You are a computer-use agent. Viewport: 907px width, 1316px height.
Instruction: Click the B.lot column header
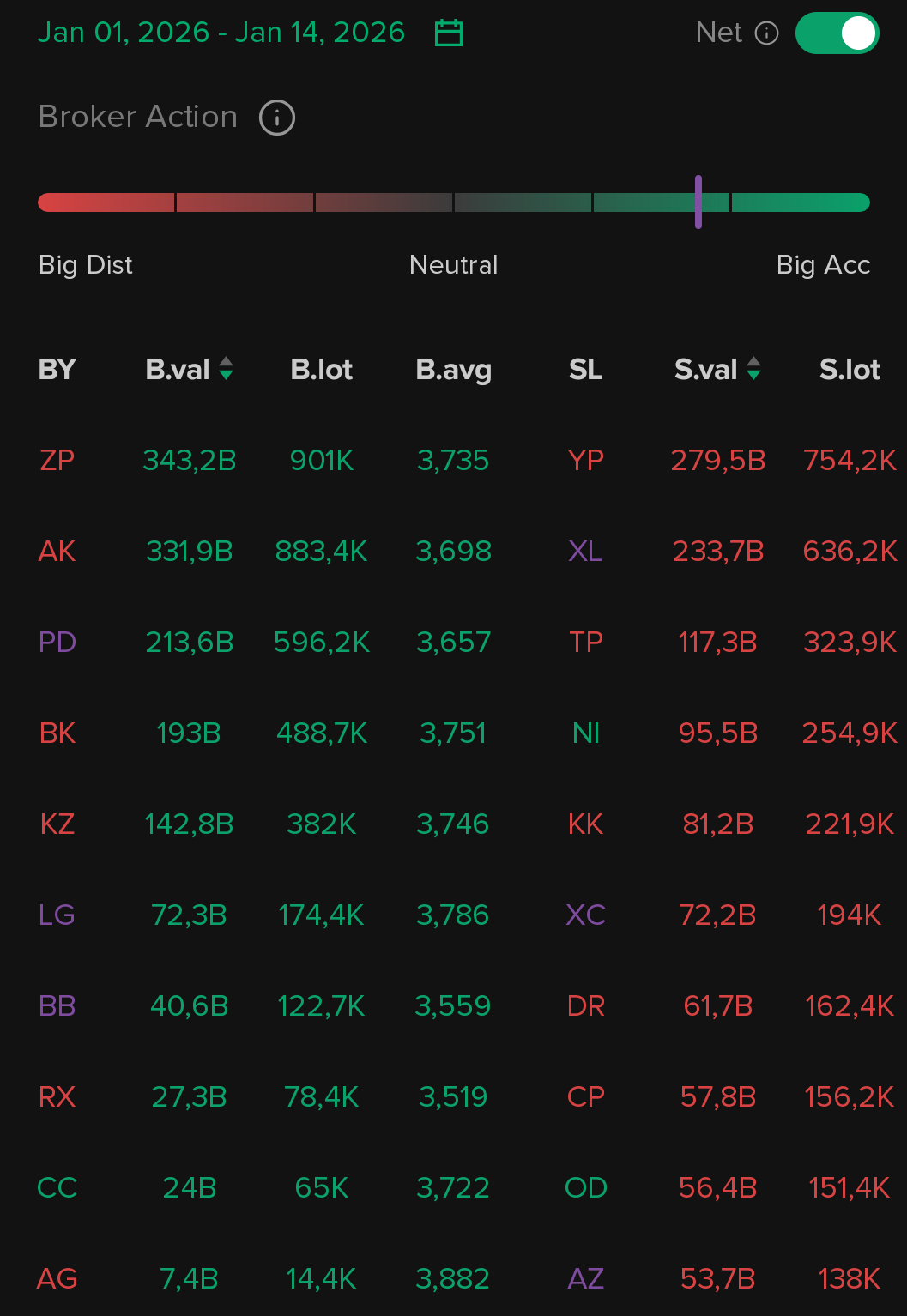(x=322, y=370)
